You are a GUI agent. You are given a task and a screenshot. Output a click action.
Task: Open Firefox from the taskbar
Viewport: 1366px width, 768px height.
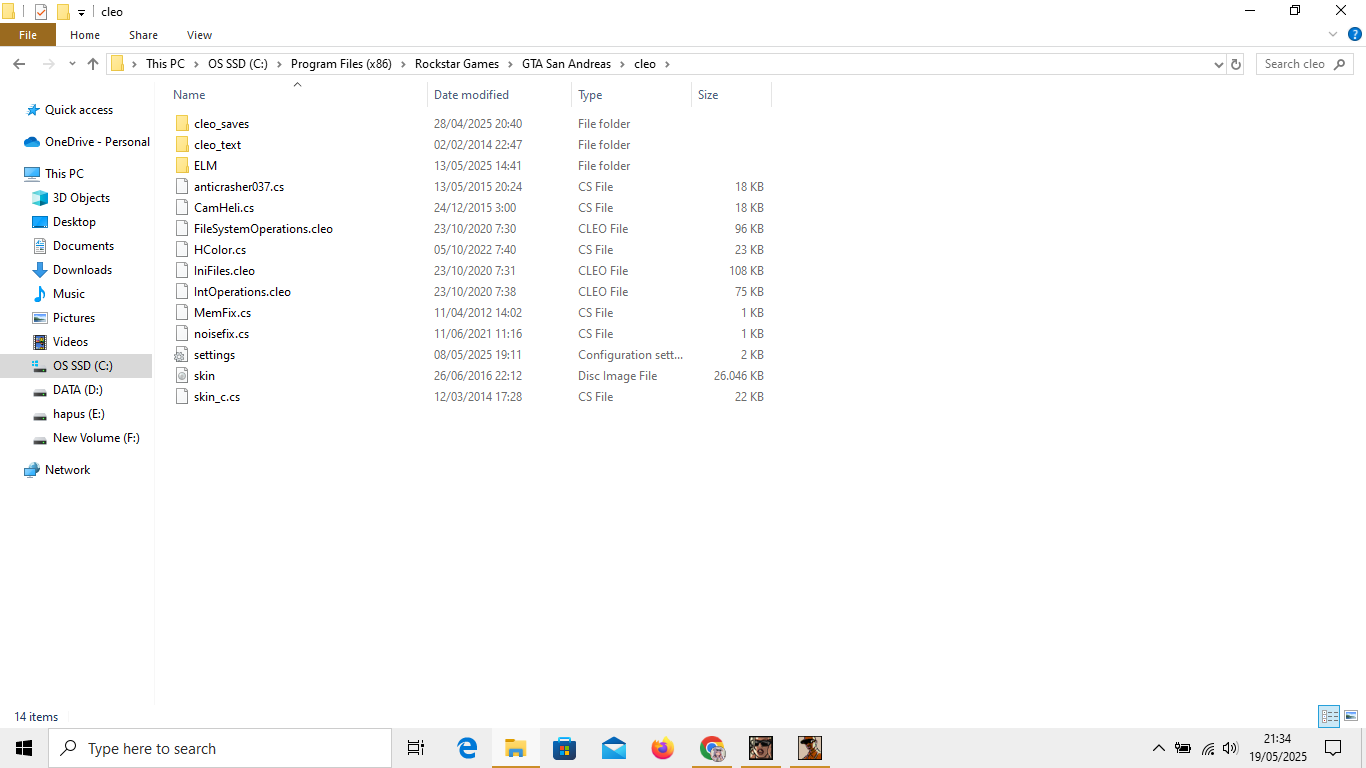click(x=662, y=748)
